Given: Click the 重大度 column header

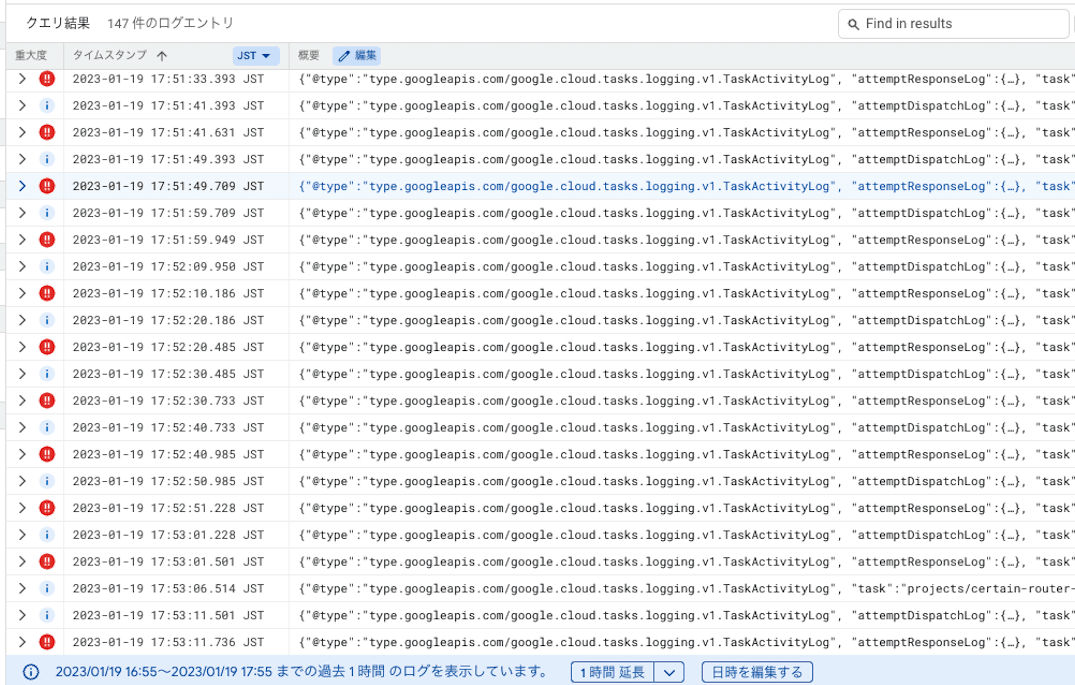Looking at the screenshot, I should click(32, 56).
